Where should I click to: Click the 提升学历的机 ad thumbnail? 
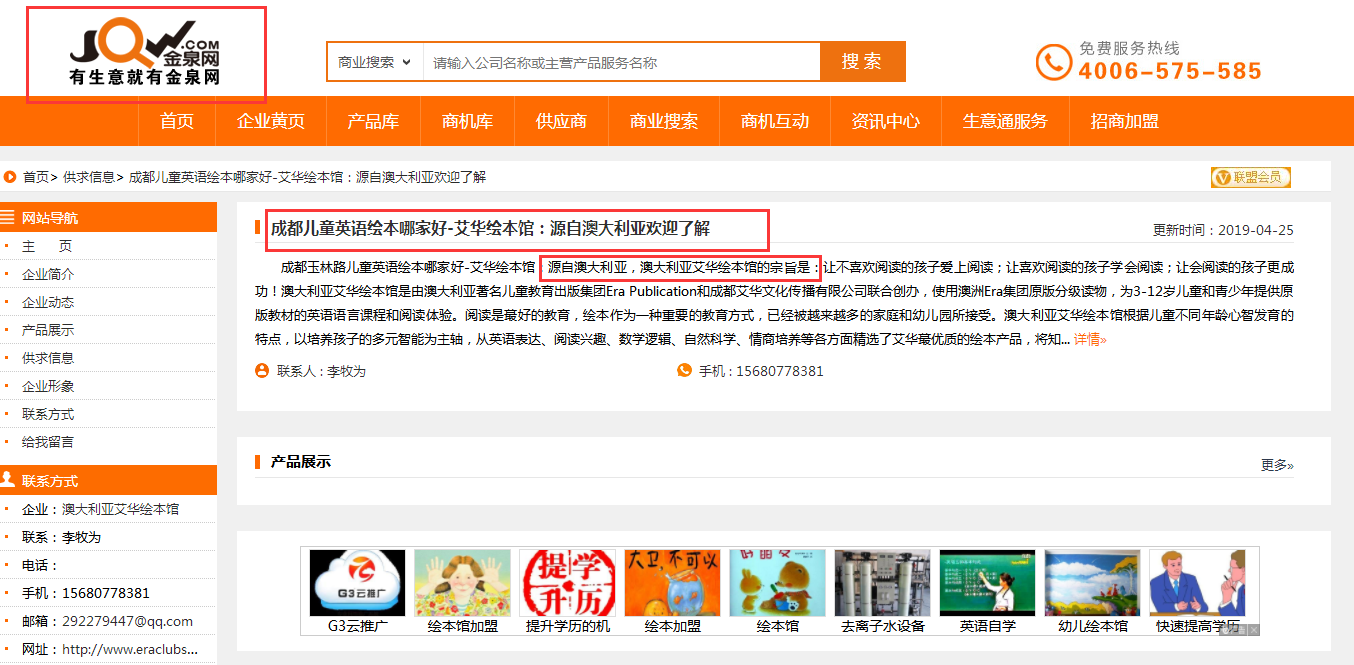pos(568,583)
